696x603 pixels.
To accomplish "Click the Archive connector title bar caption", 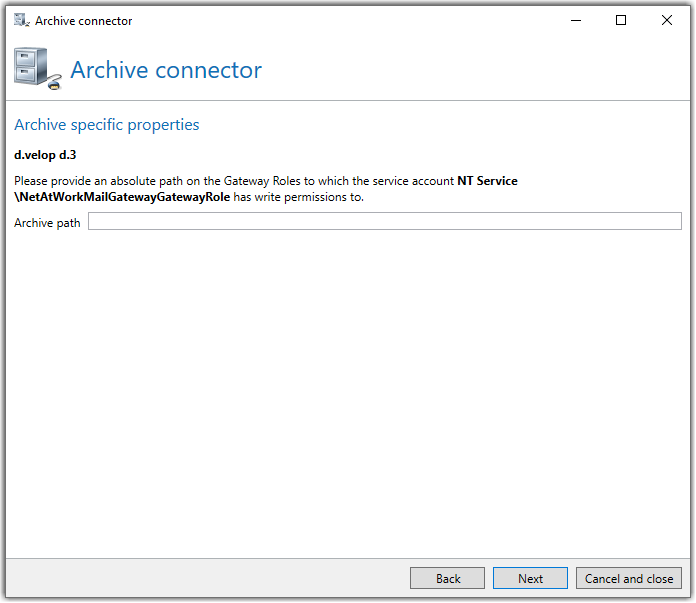I will [x=83, y=21].
